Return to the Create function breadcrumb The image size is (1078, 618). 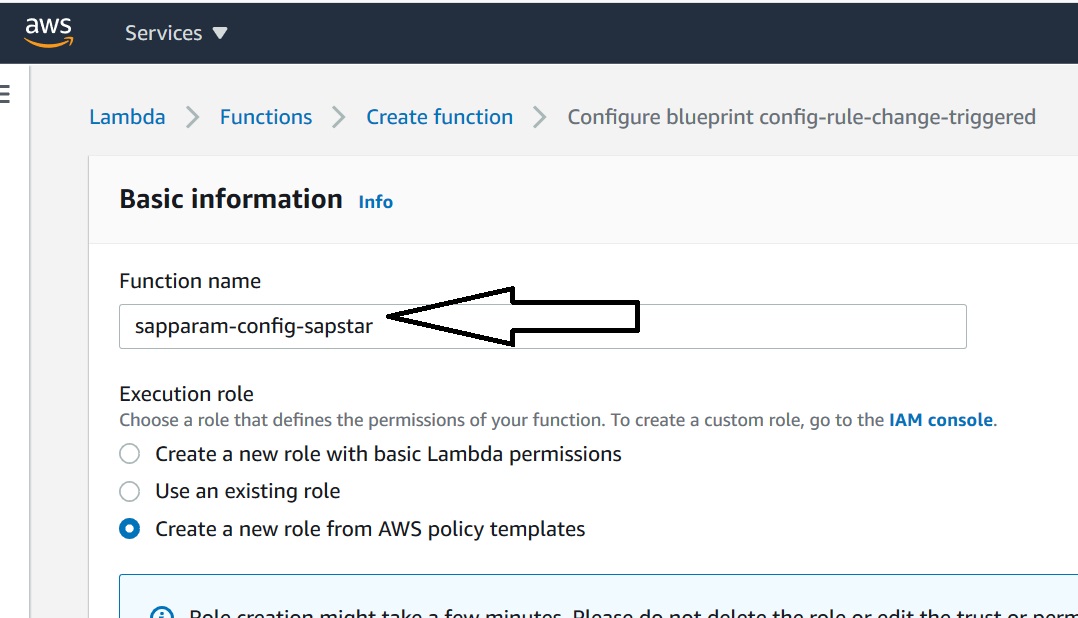tap(439, 117)
